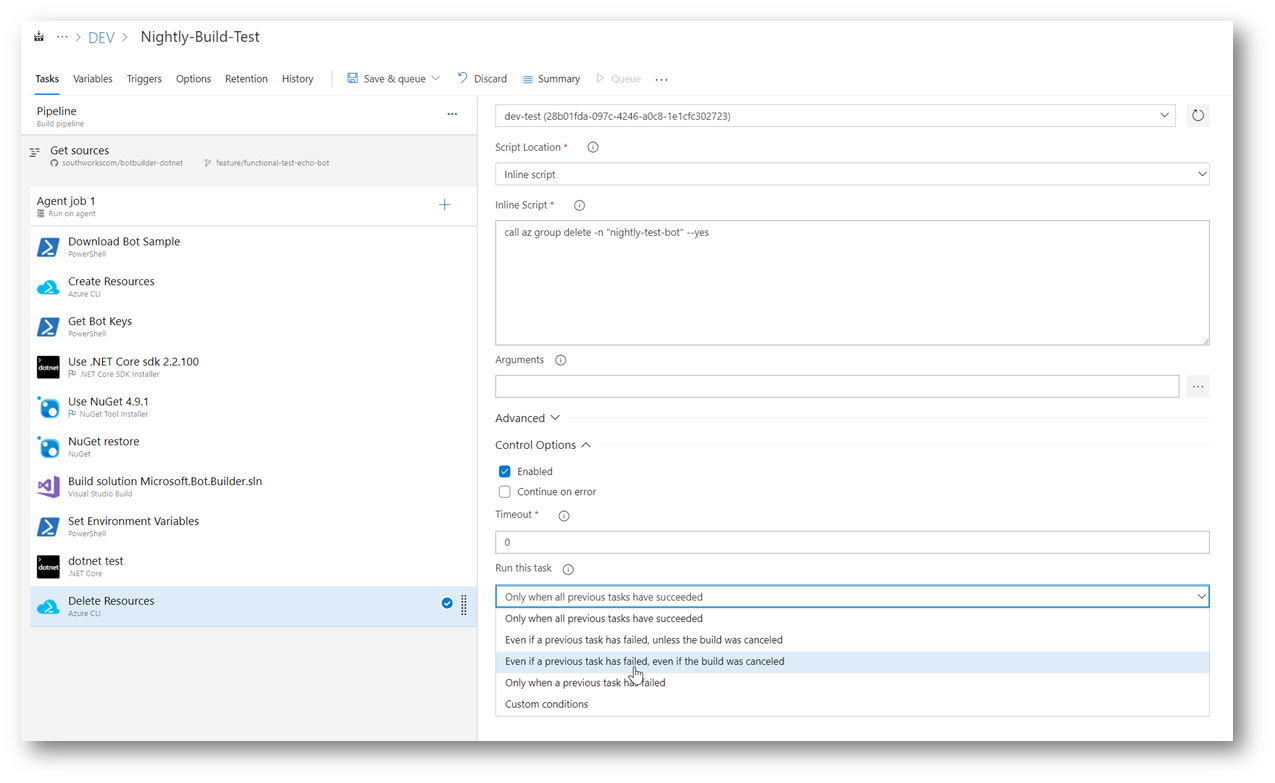The height and width of the screenshot is (783, 1275).
Task: Click the Use NuGet 4.9.1 icon
Action: click(48, 407)
